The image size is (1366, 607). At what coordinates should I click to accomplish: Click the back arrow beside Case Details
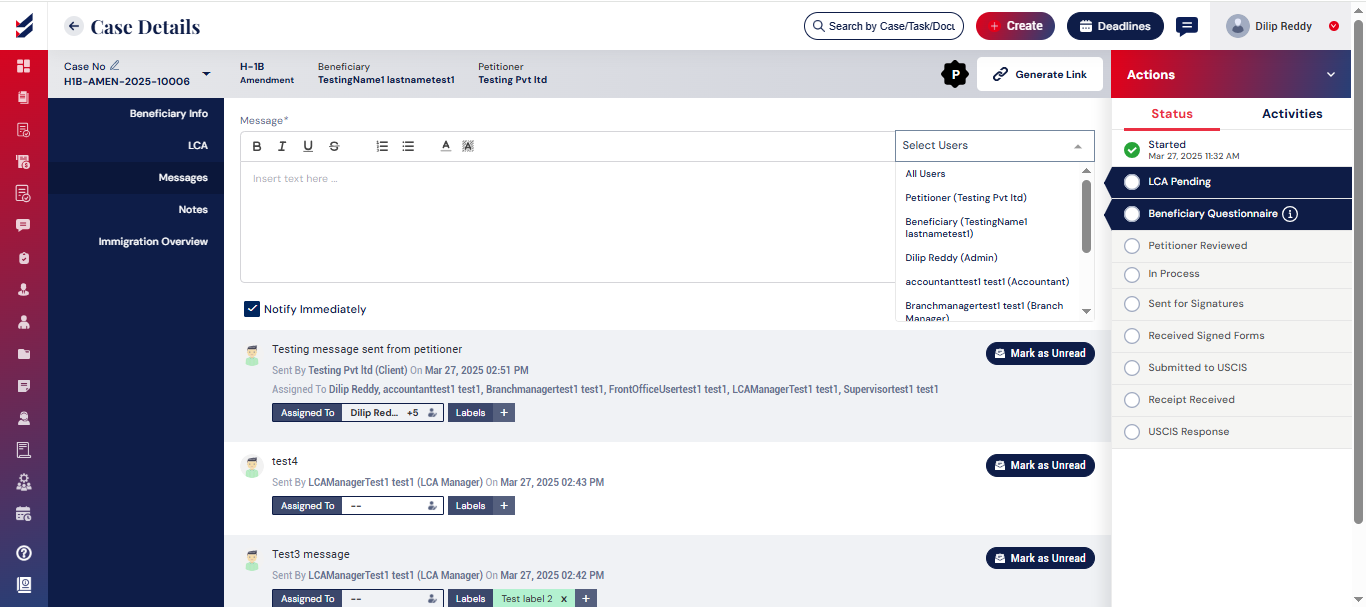tap(73, 27)
